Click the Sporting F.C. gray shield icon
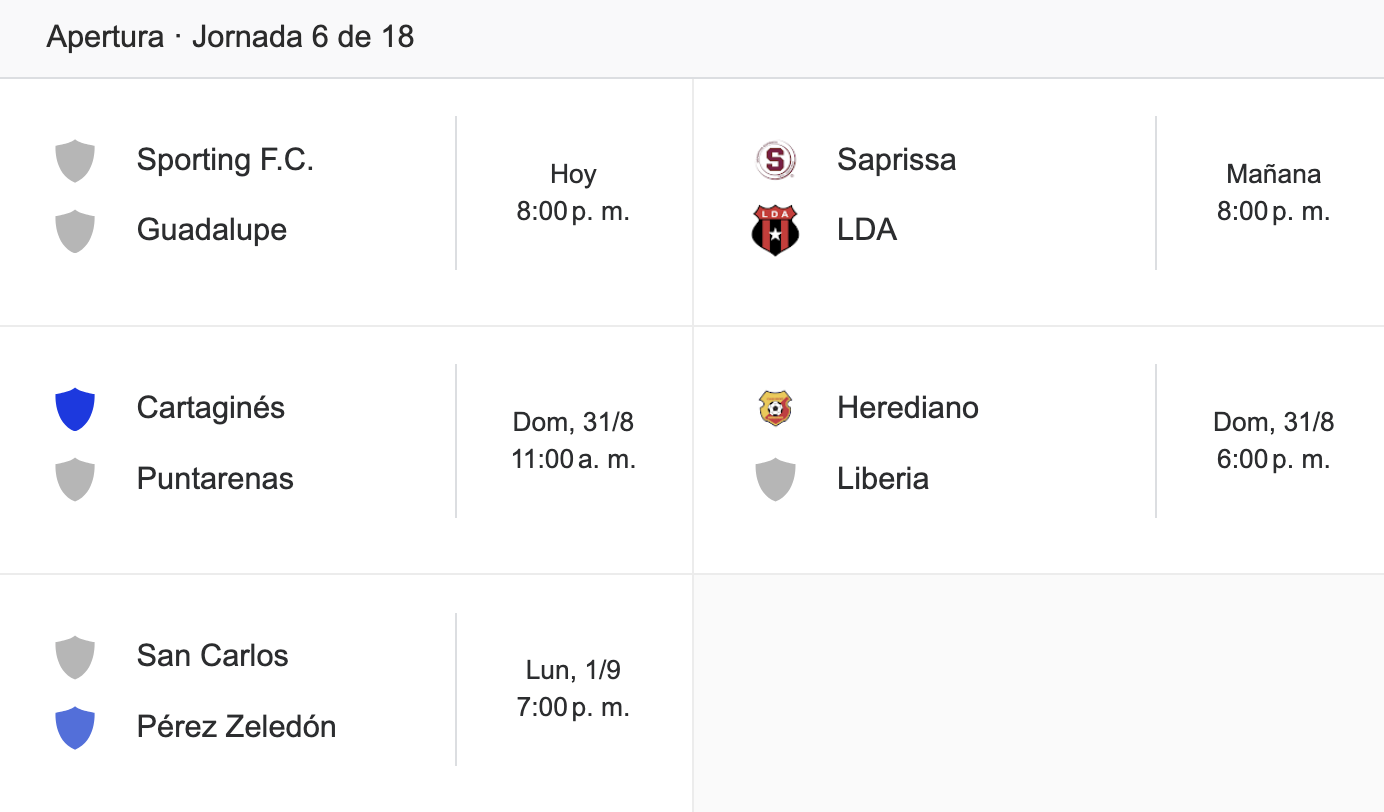This screenshot has width=1384, height=812. click(75, 161)
